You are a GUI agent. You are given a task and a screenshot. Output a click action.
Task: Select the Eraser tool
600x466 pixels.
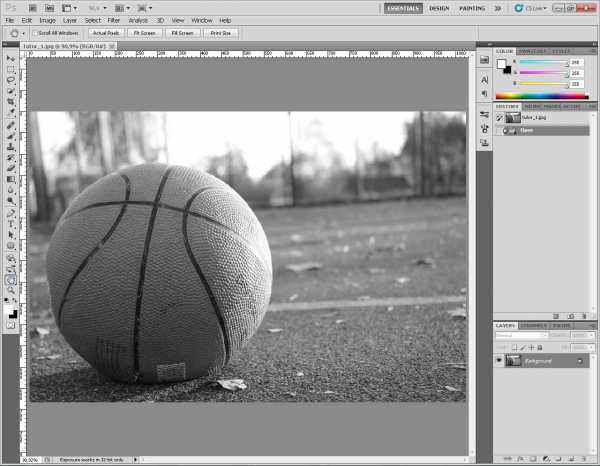click(x=10, y=168)
